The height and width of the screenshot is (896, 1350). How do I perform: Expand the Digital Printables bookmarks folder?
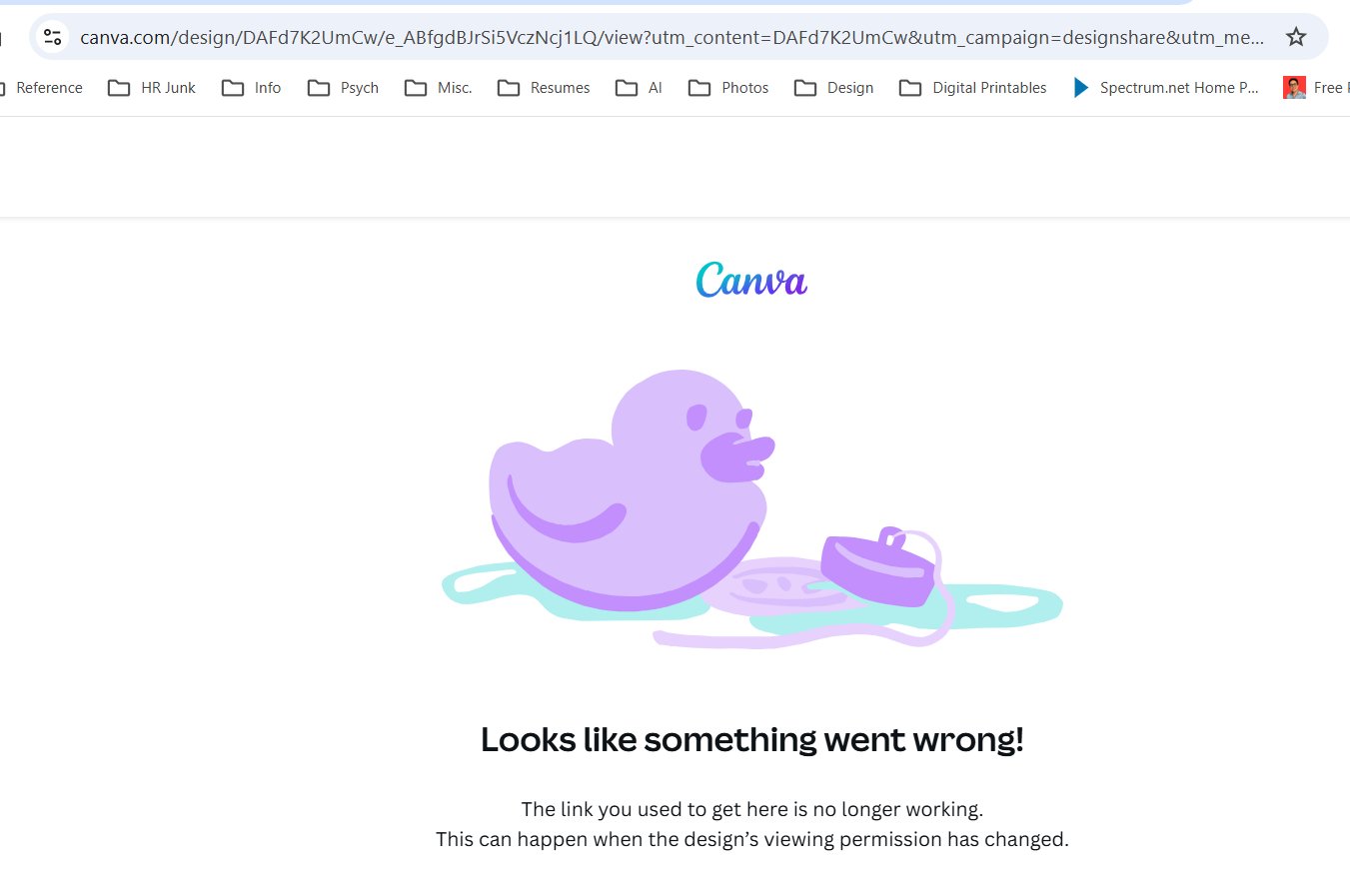pos(974,88)
